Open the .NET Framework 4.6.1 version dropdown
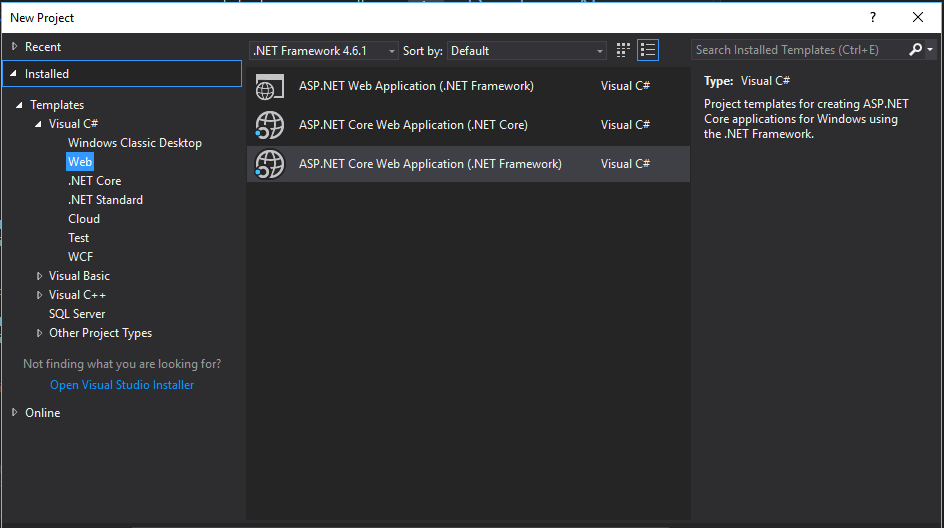The width and height of the screenshot is (944, 528). [x=324, y=51]
